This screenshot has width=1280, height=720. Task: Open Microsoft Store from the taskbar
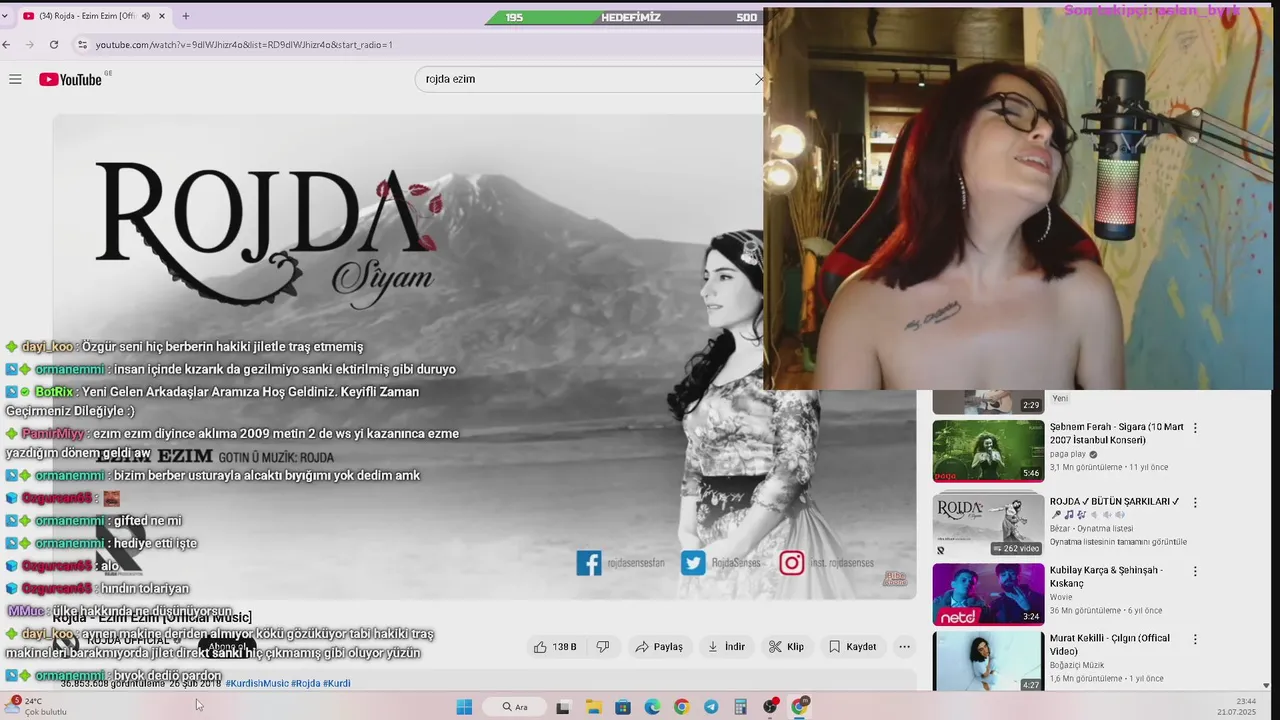click(622, 707)
